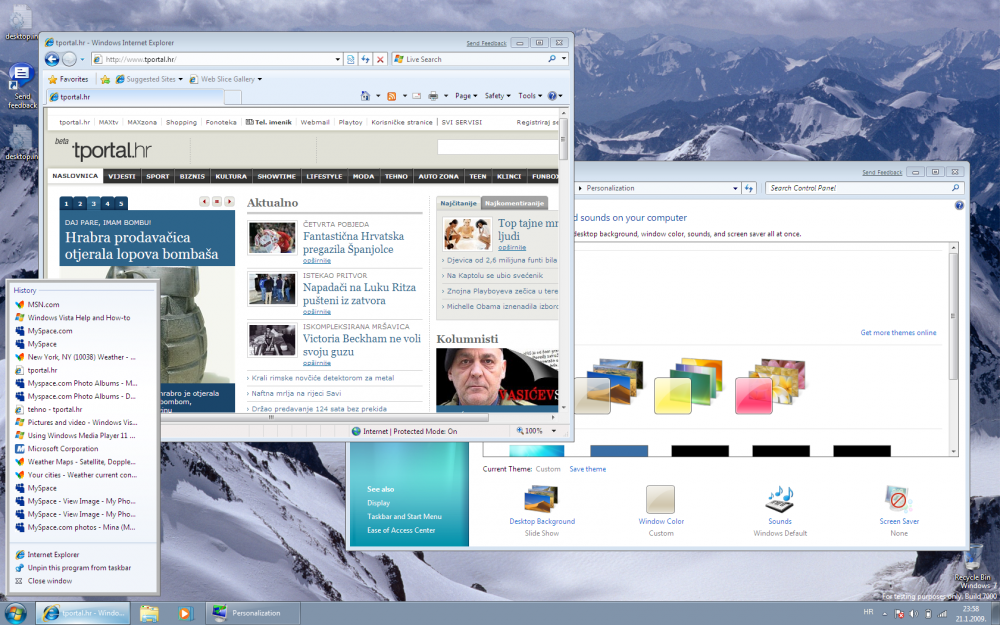Click the volume speaker tray icon

[913, 614]
